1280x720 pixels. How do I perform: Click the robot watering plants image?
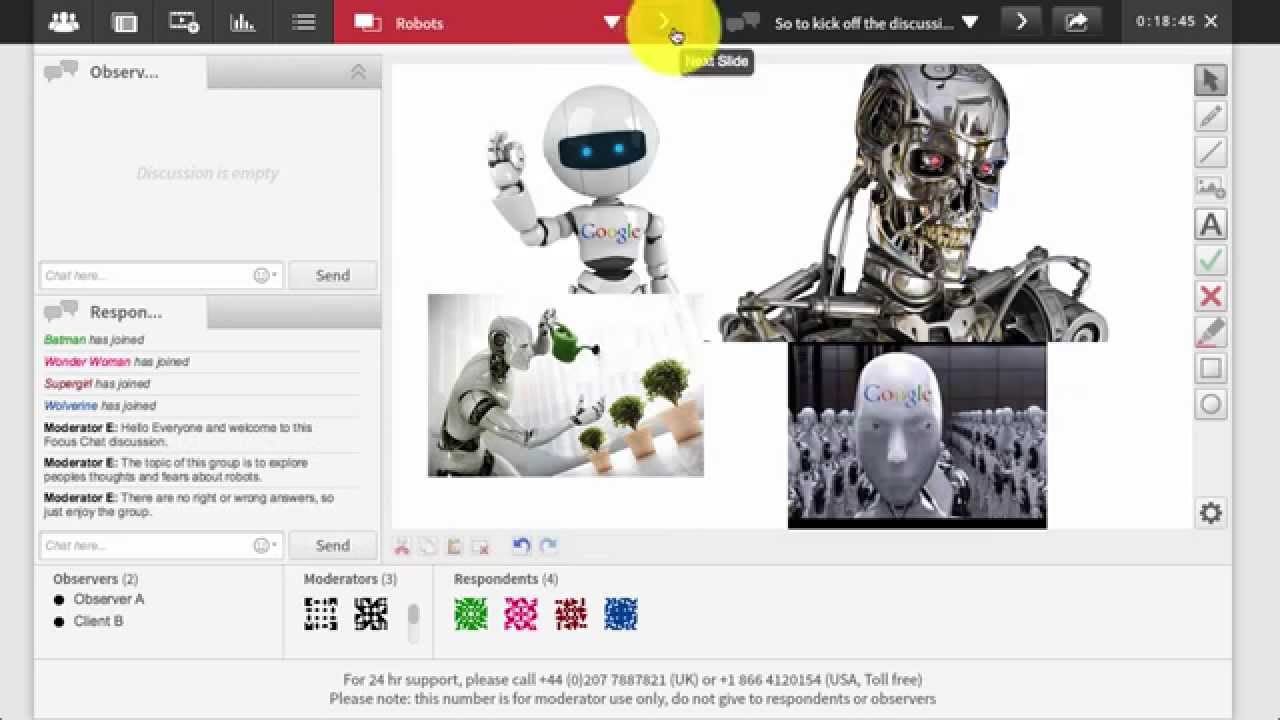[x=566, y=385]
